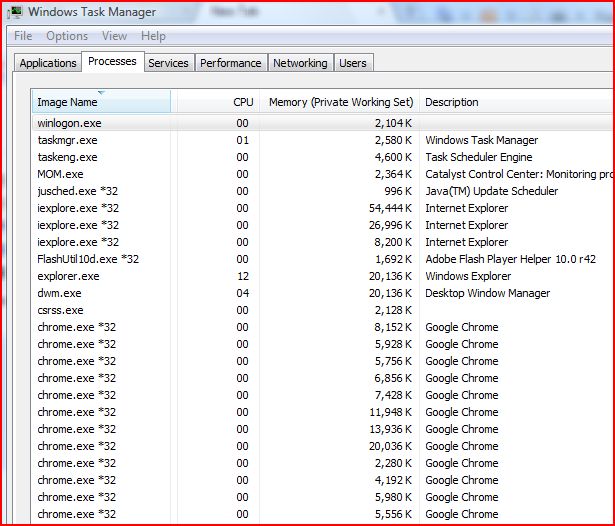Pick the iexplore.exe process using 54,444 K
Image resolution: width=615 pixels, height=526 pixels.
point(78,208)
